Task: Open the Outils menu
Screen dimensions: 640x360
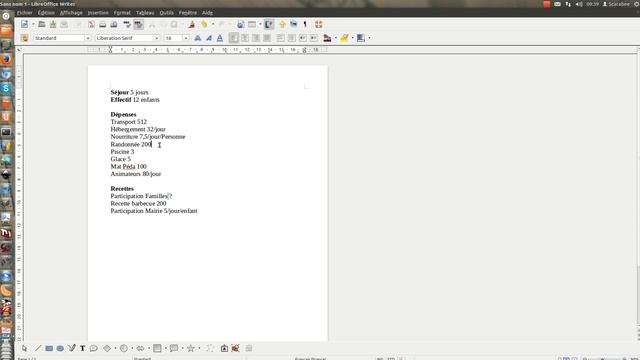Action: (x=166, y=13)
